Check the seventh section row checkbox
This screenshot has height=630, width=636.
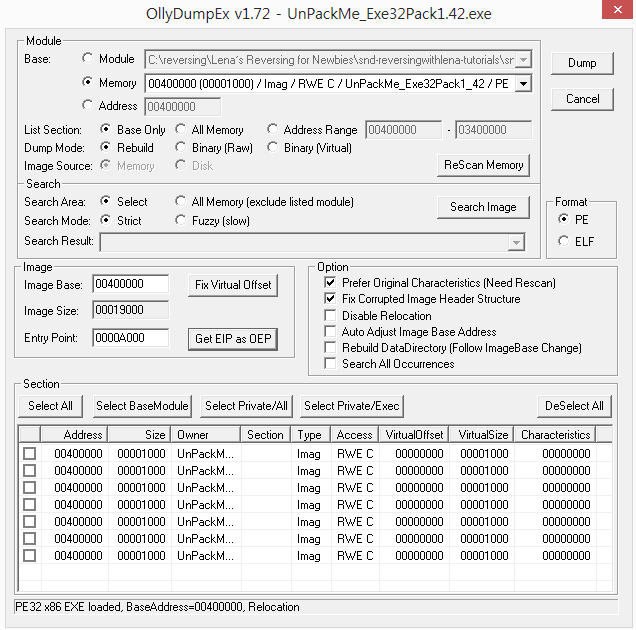(x=30, y=555)
